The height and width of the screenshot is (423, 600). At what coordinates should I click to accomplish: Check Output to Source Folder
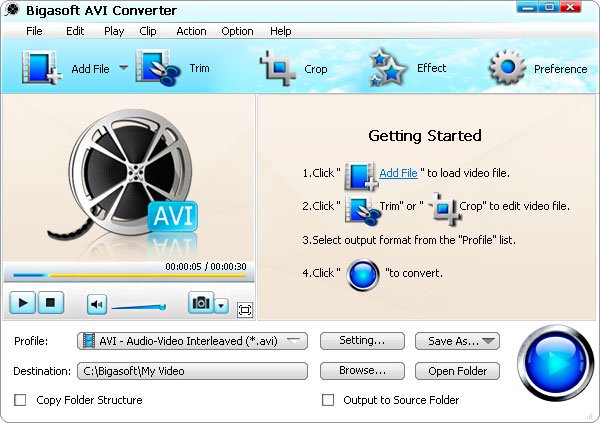[328, 400]
